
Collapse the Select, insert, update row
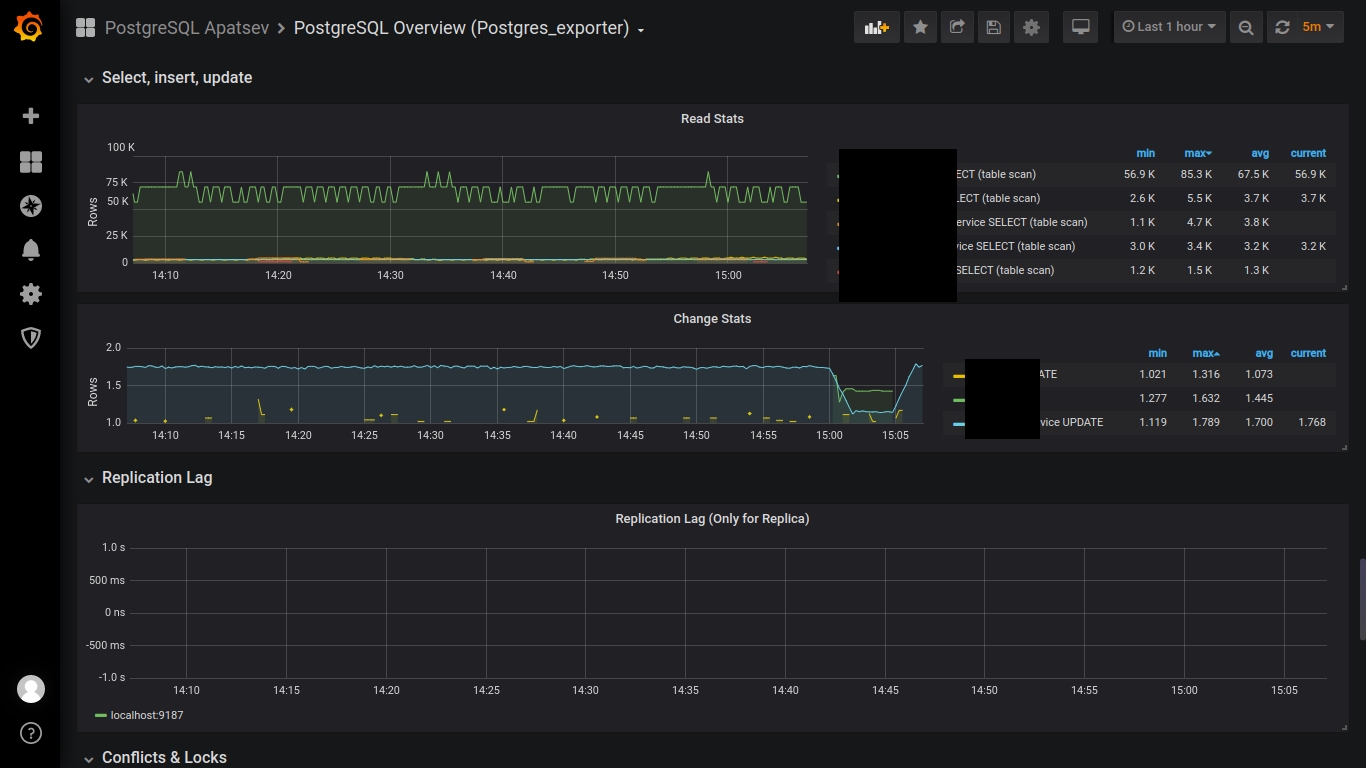tap(176, 78)
